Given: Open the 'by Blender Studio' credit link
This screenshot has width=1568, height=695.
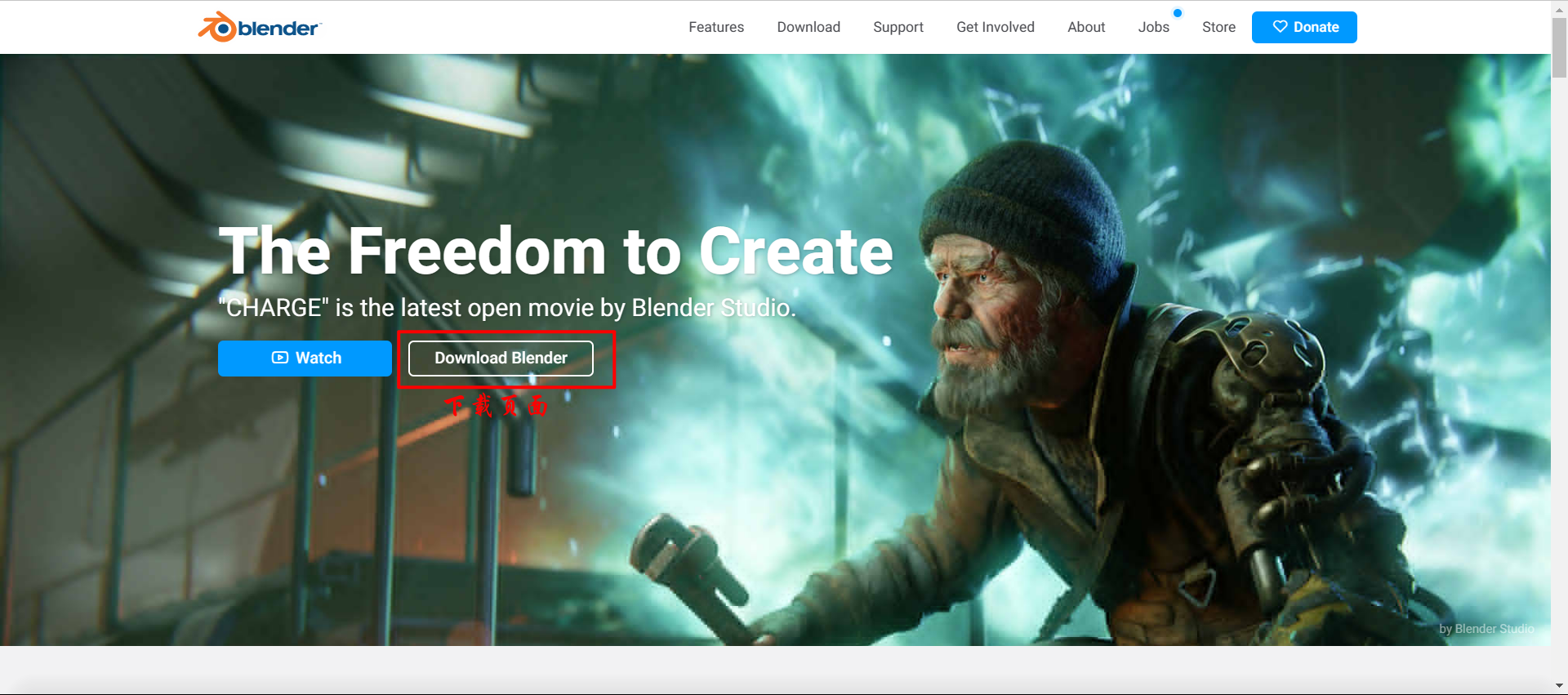Looking at the screenshot, I should click(x=1486, y=629).
